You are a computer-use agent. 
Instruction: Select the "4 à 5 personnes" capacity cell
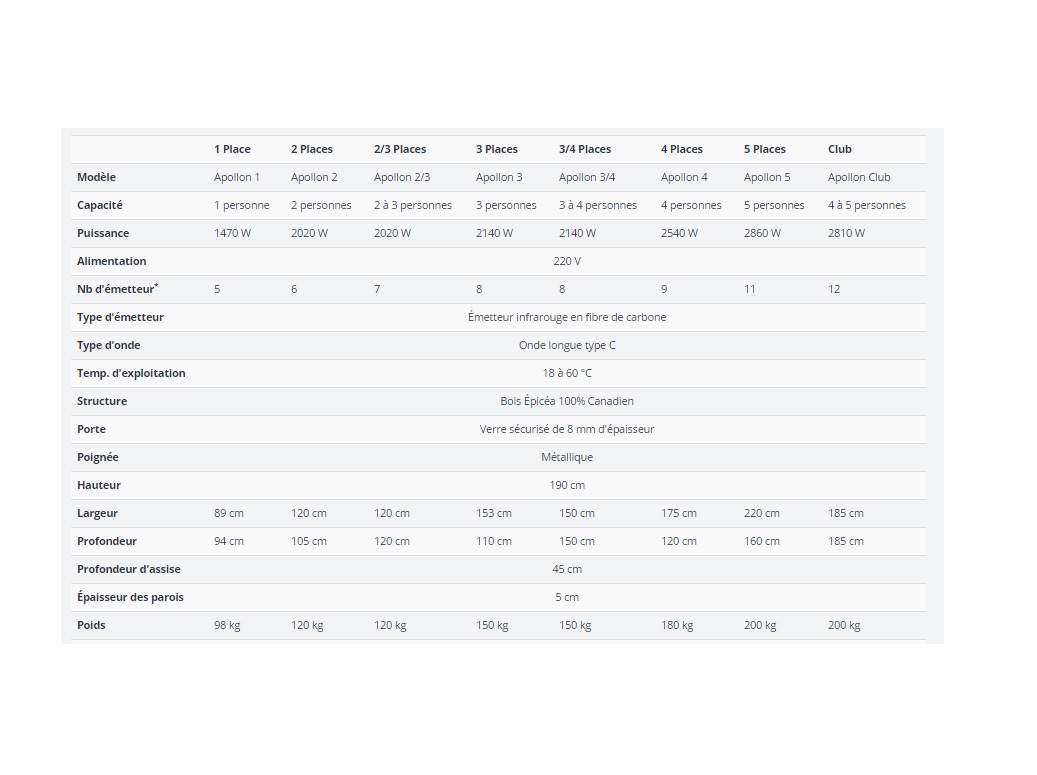(x=866, y=205)
